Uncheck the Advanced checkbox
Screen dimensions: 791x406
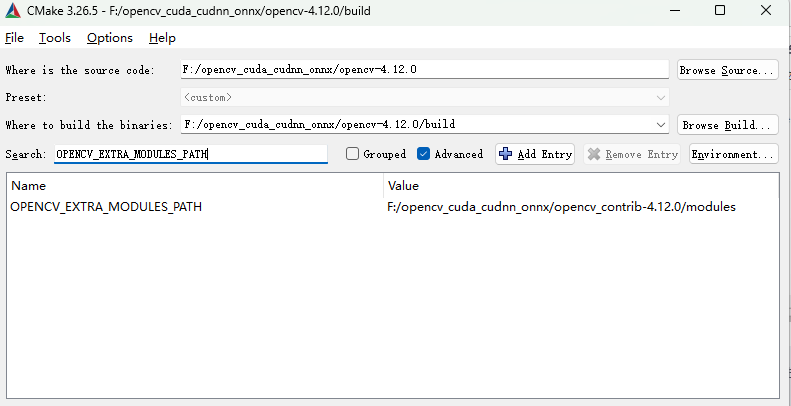(424, 154)
